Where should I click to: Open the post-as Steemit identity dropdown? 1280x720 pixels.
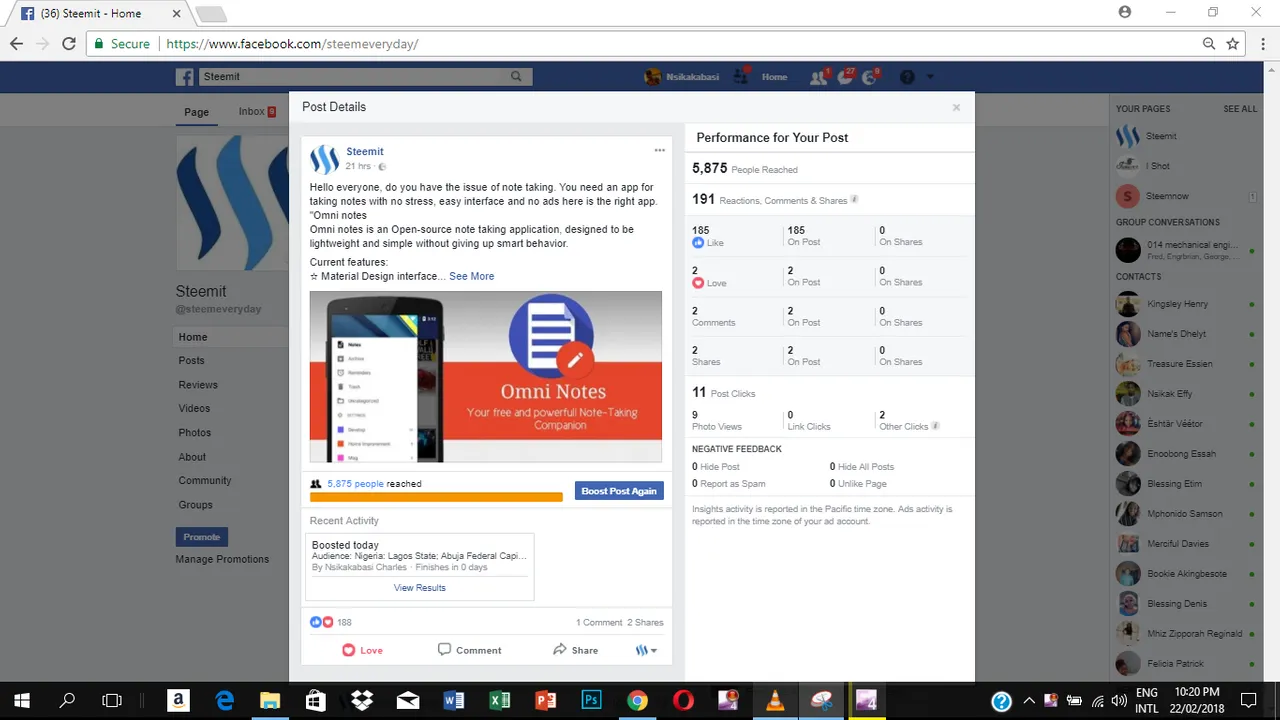(x=646, y=650)
